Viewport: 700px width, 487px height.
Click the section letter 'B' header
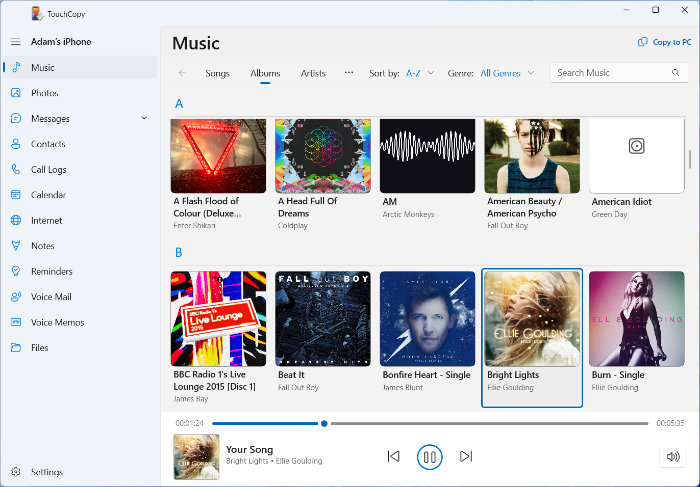click(x=179, y=253)
